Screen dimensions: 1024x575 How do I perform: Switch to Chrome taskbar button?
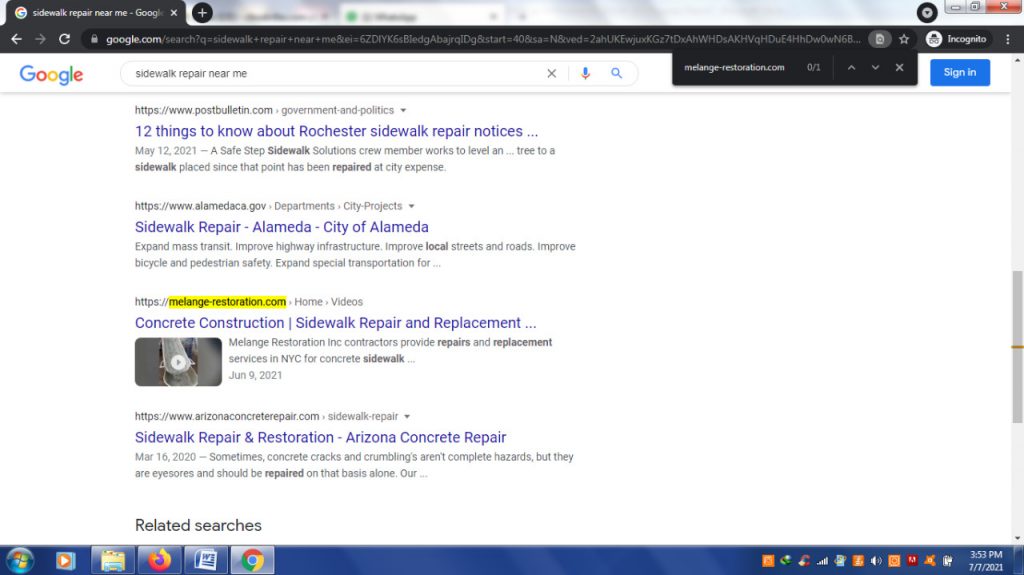point(252,561)
